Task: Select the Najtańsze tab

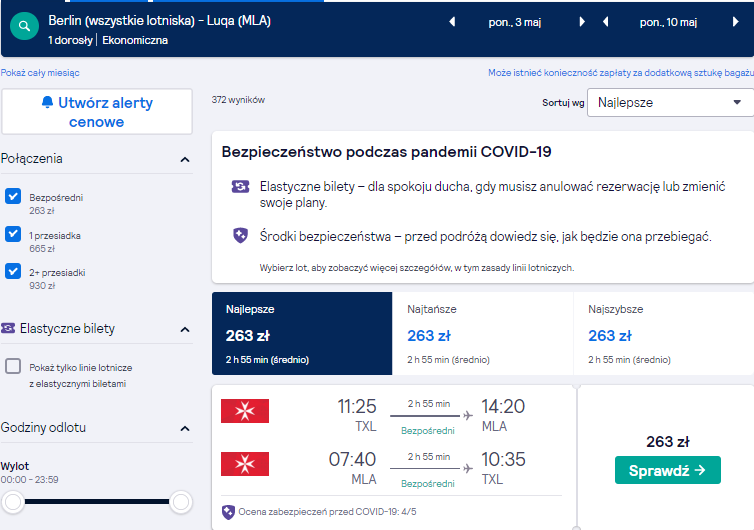Action: pos(483,333)
